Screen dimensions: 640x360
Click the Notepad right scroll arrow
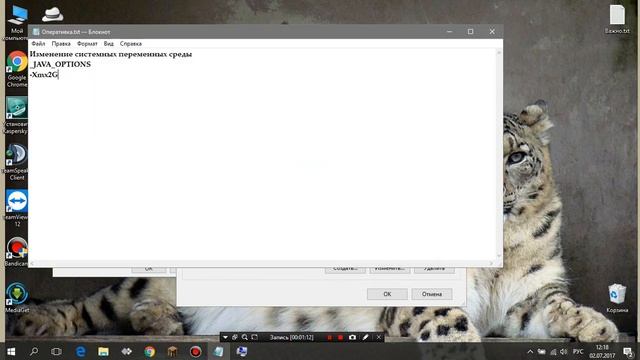coord(491,263)
